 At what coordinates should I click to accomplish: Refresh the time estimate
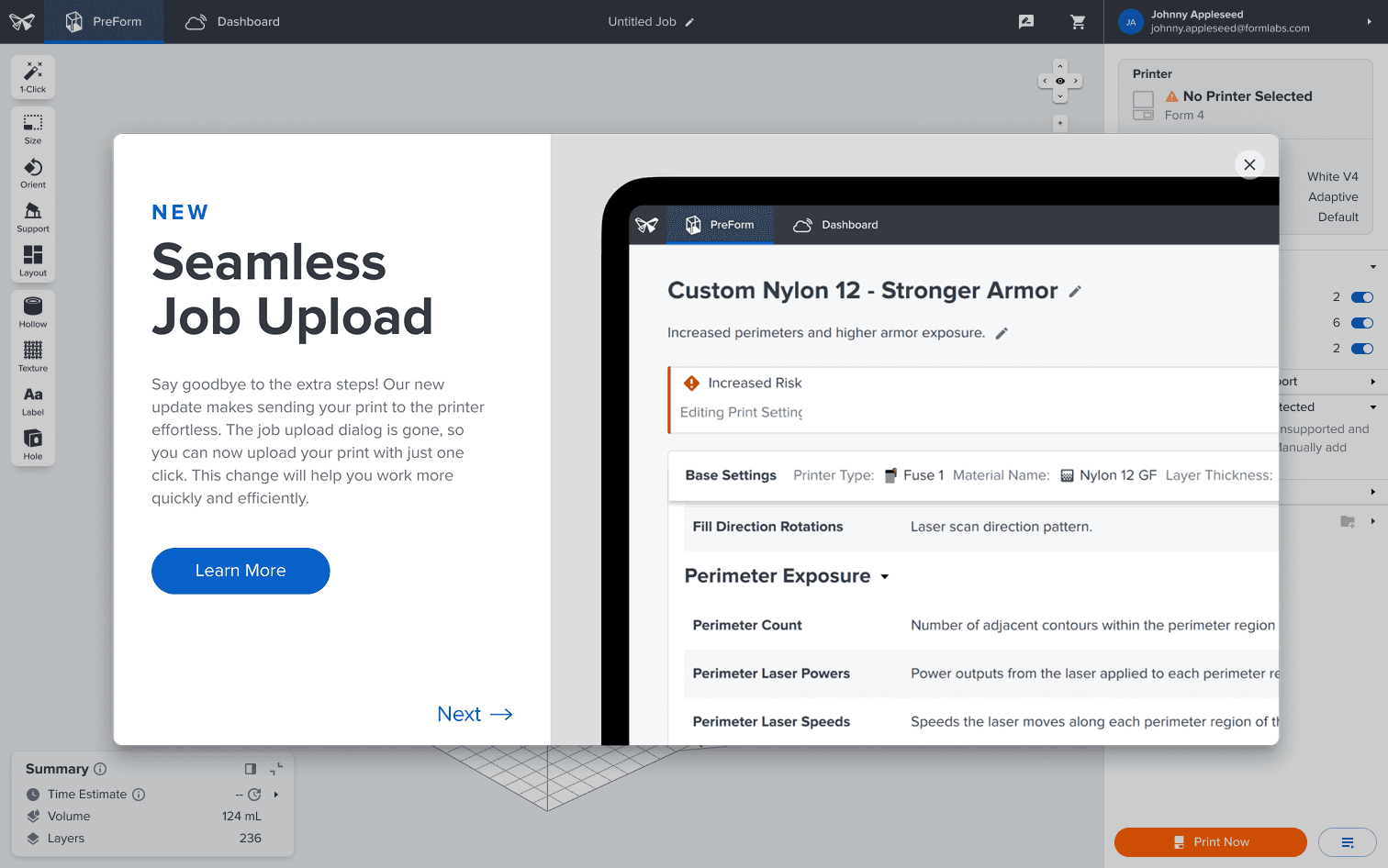click(x=254, y=795)
